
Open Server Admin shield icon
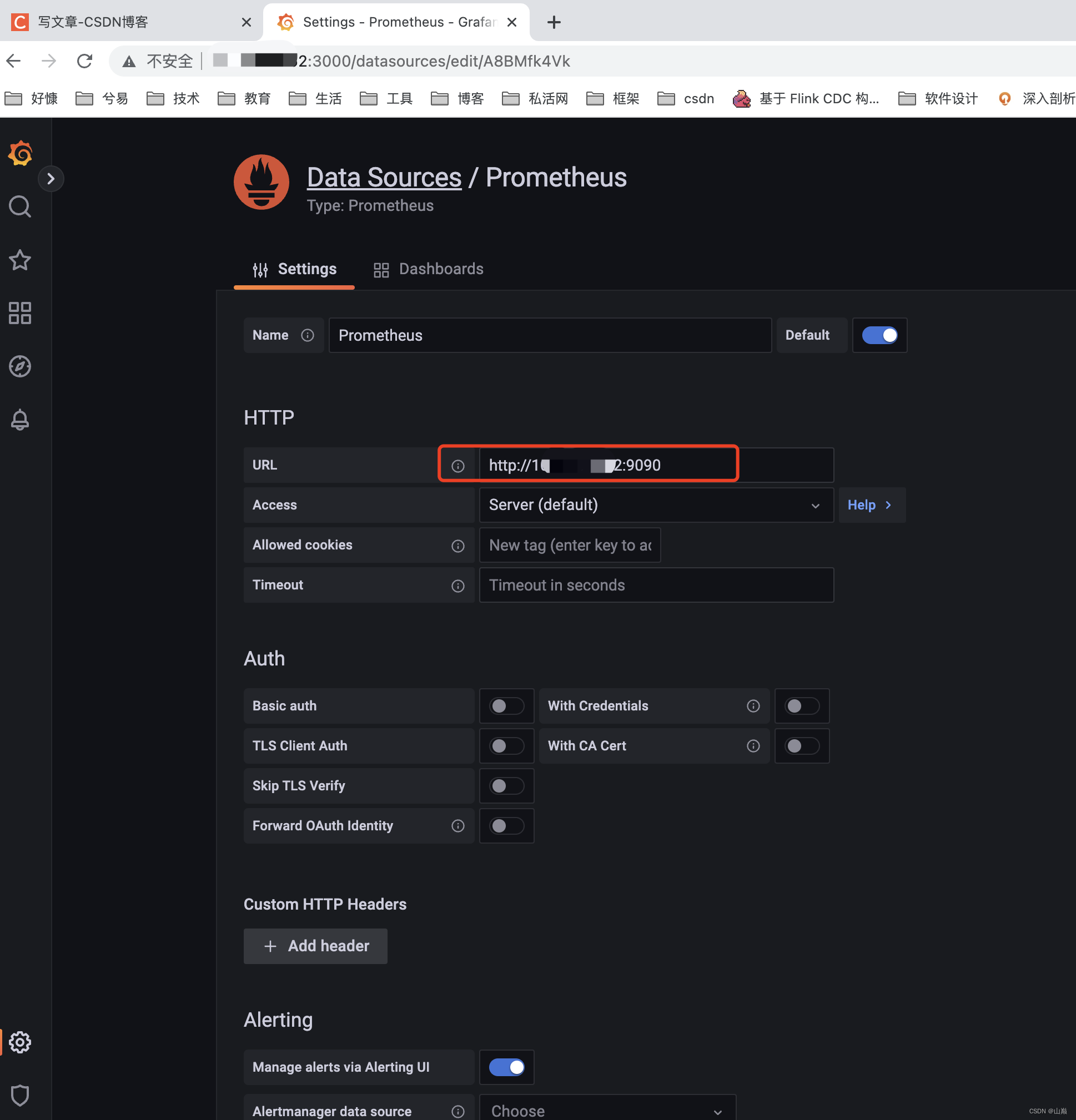tap(20, 1096)
